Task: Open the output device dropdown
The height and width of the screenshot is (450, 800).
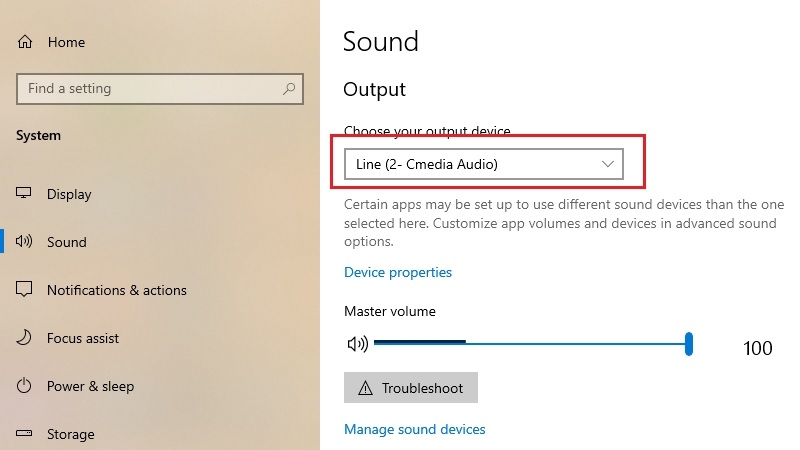Action: click(x=484, y=164)
